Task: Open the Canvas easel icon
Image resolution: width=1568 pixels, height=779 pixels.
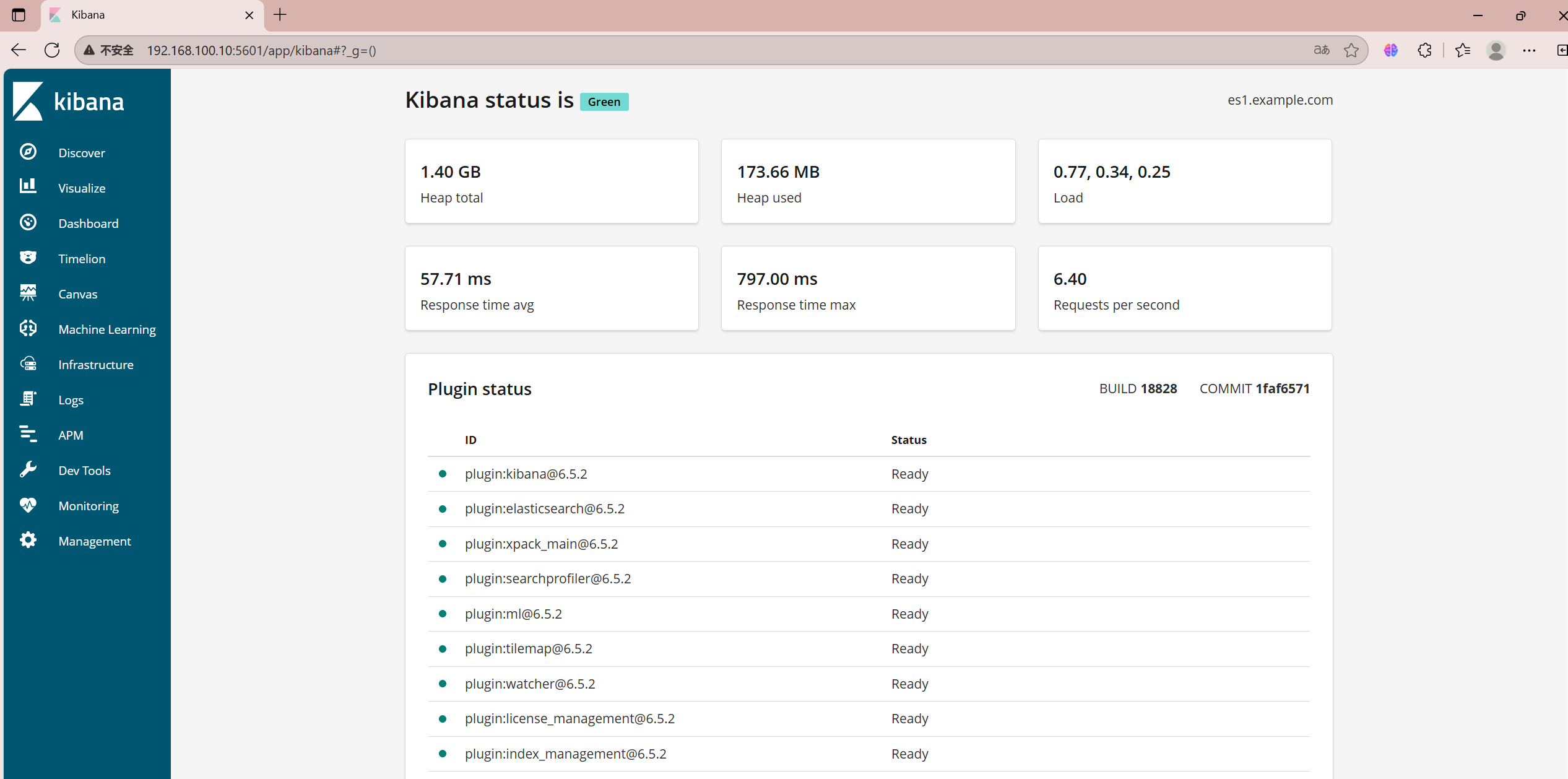Action: (28, 293)
